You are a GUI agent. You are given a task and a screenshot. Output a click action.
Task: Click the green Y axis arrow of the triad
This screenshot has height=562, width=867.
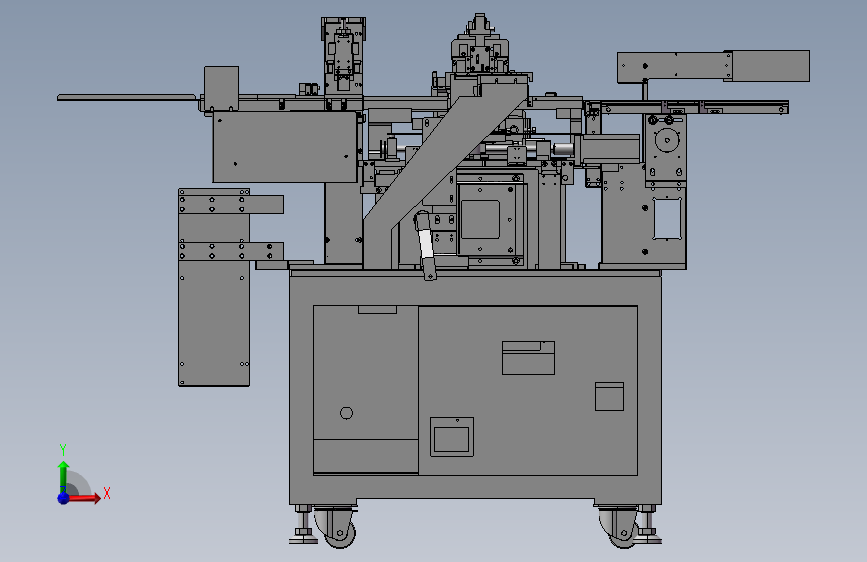click(x=64, y=477)
